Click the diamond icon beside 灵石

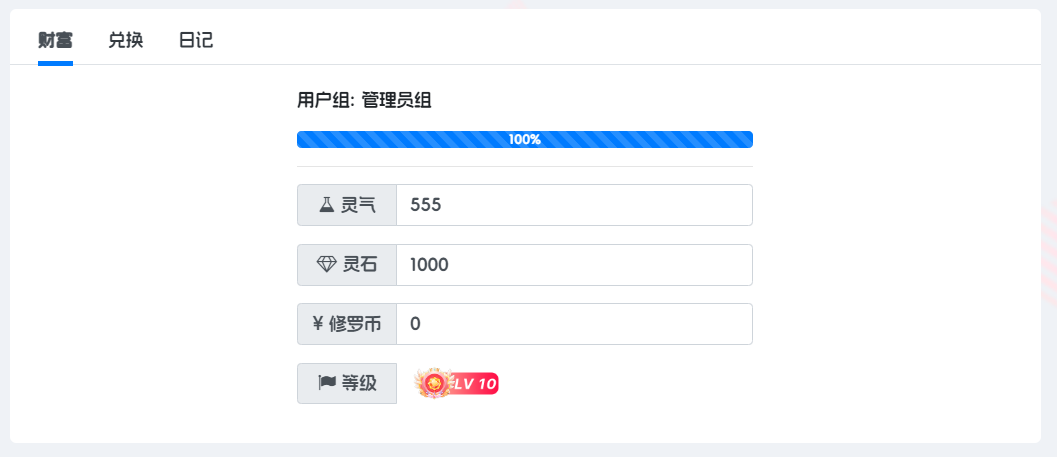[326, 265]
